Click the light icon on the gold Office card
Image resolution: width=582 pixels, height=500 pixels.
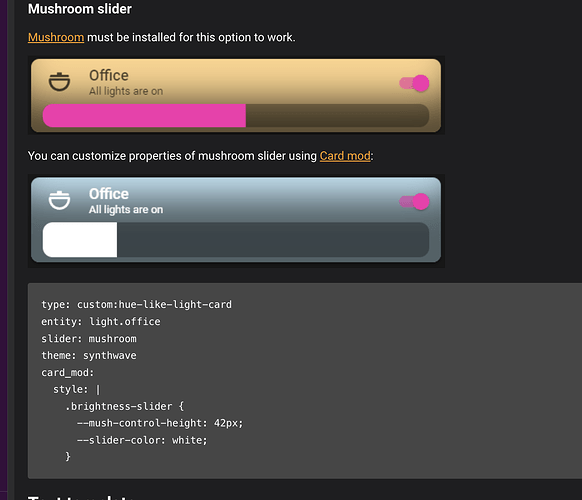point(59,82)
